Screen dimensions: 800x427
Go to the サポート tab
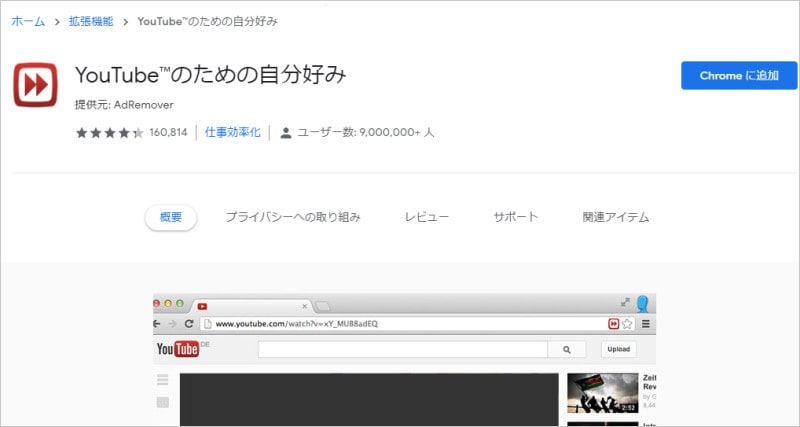pos(515,217)
